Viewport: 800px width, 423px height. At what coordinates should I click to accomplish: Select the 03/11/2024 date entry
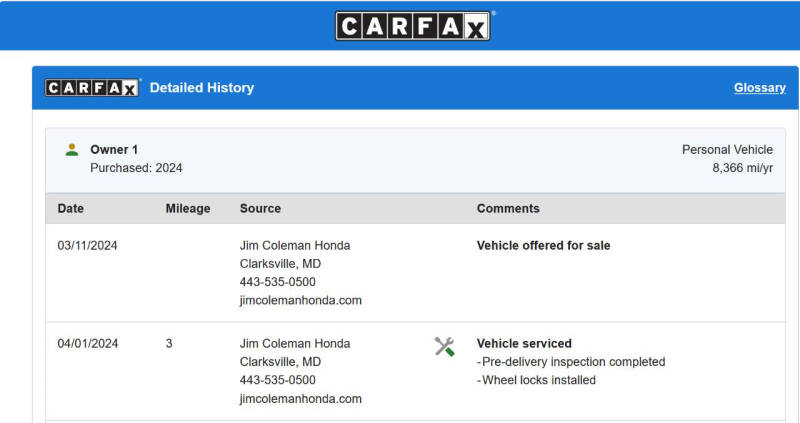click(87, 245)
